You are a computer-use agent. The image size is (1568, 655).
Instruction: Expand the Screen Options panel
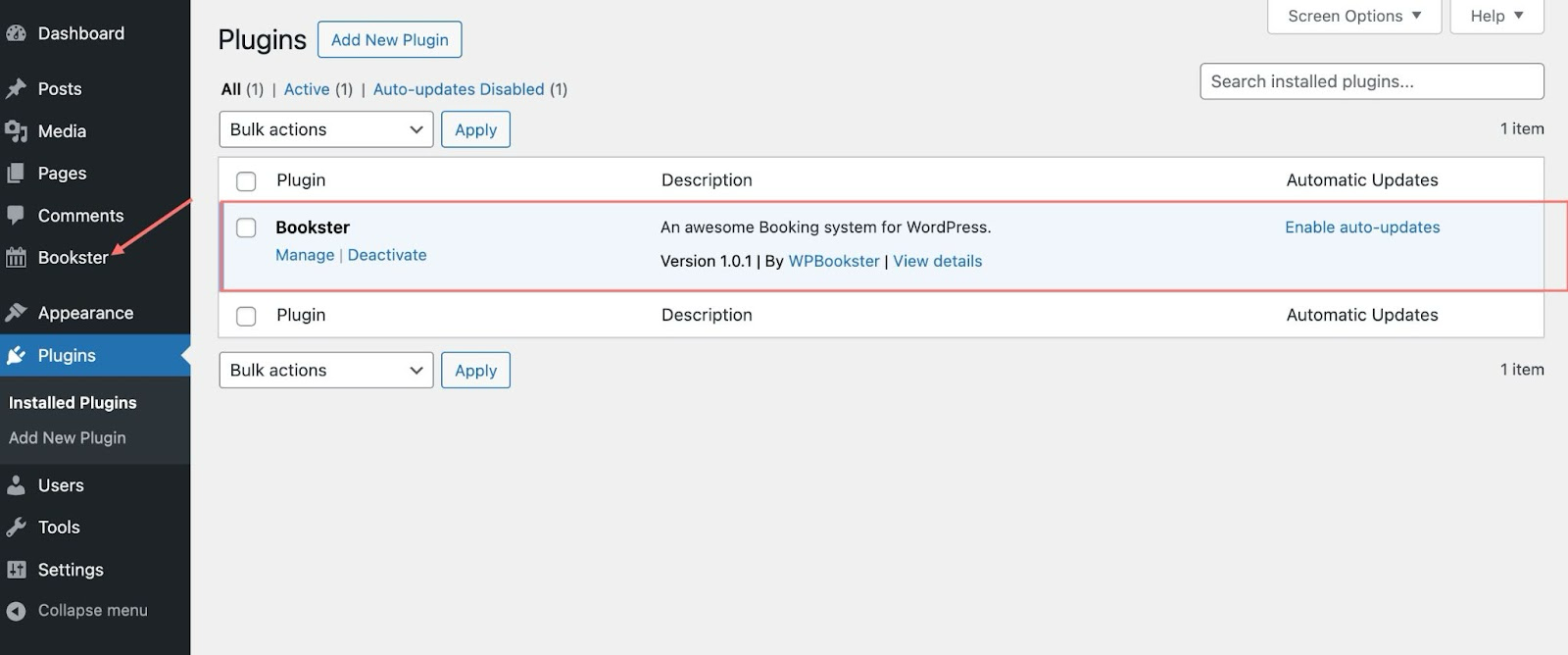coord(1354,16)
